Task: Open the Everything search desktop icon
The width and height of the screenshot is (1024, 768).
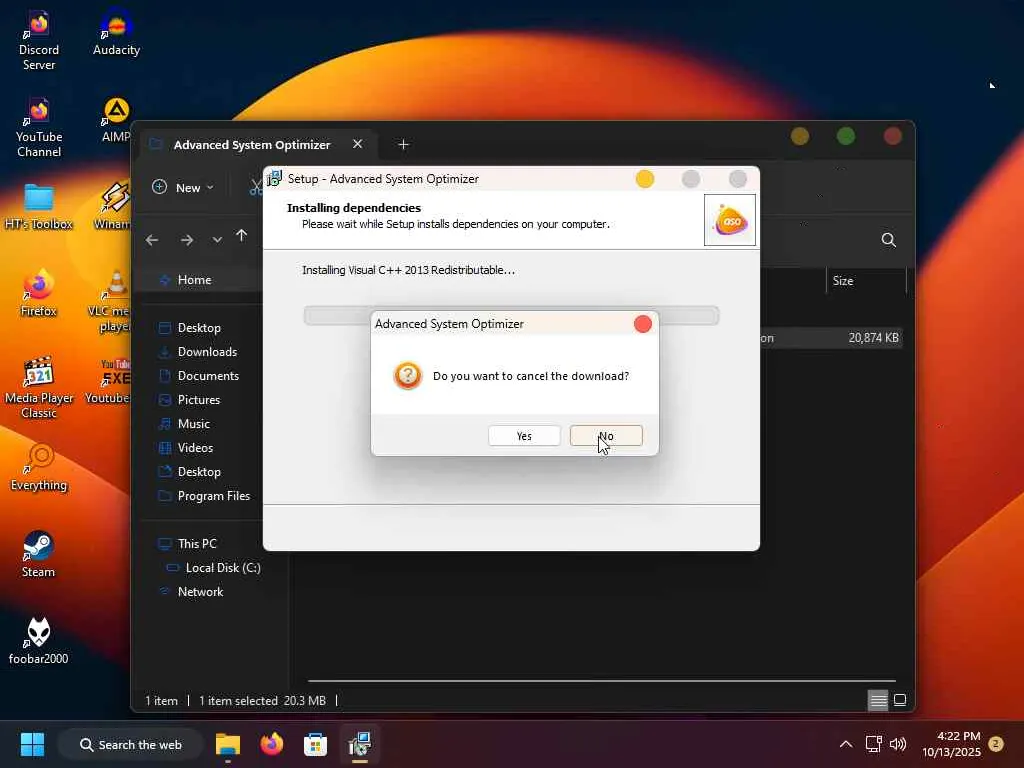Action: 39,468
